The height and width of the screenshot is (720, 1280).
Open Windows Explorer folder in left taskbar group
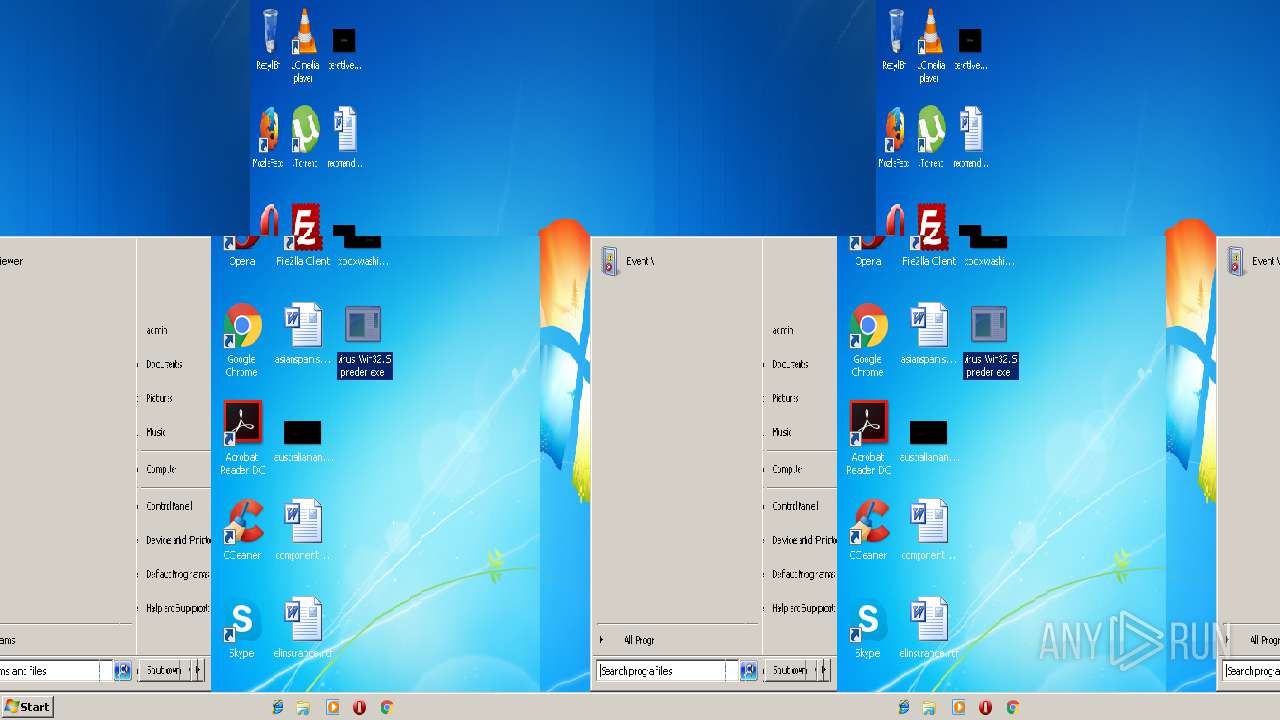[304, 707]
